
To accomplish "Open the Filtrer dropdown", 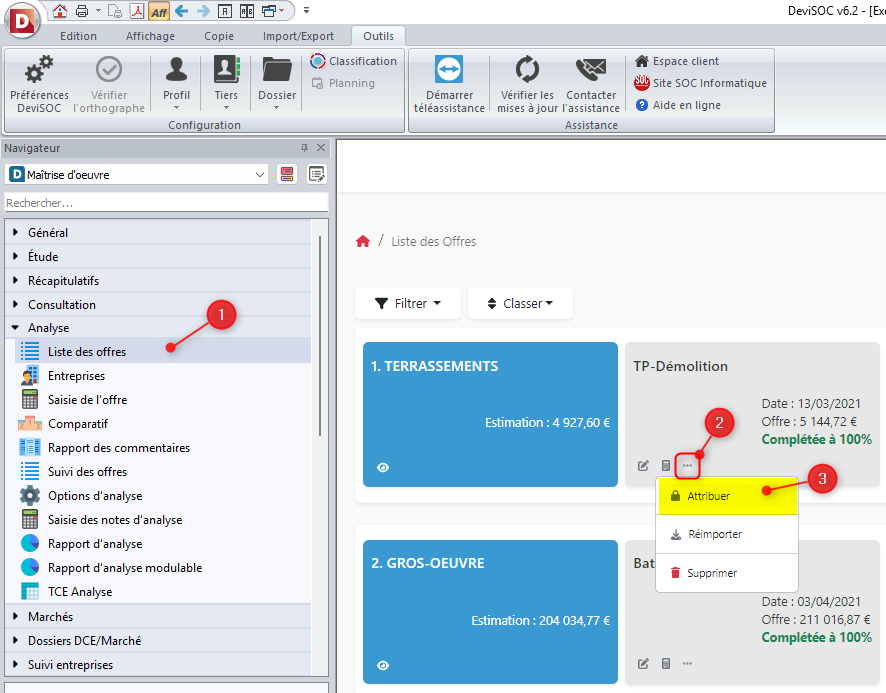I will (408, 303).
